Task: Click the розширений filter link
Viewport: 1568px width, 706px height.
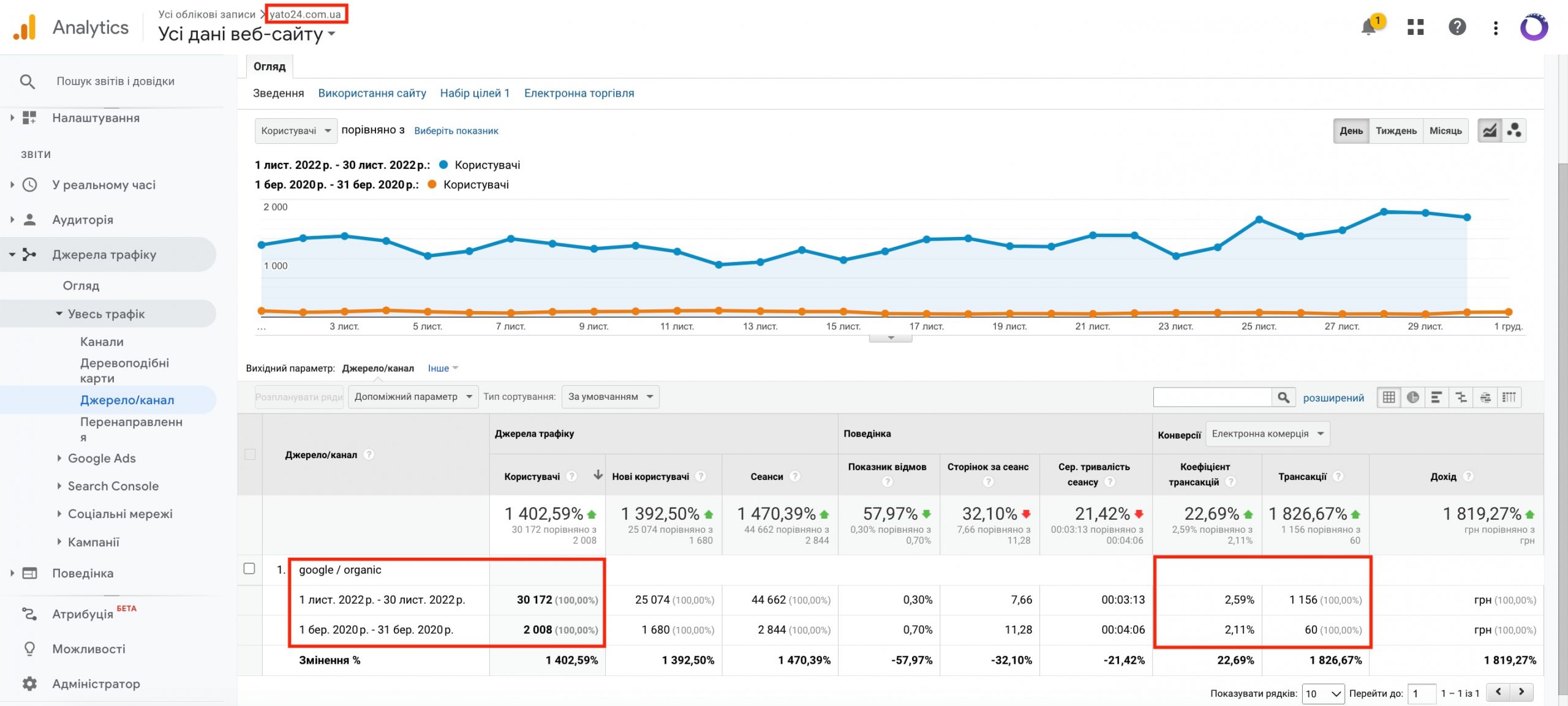Action: (x=1333, y=398)
